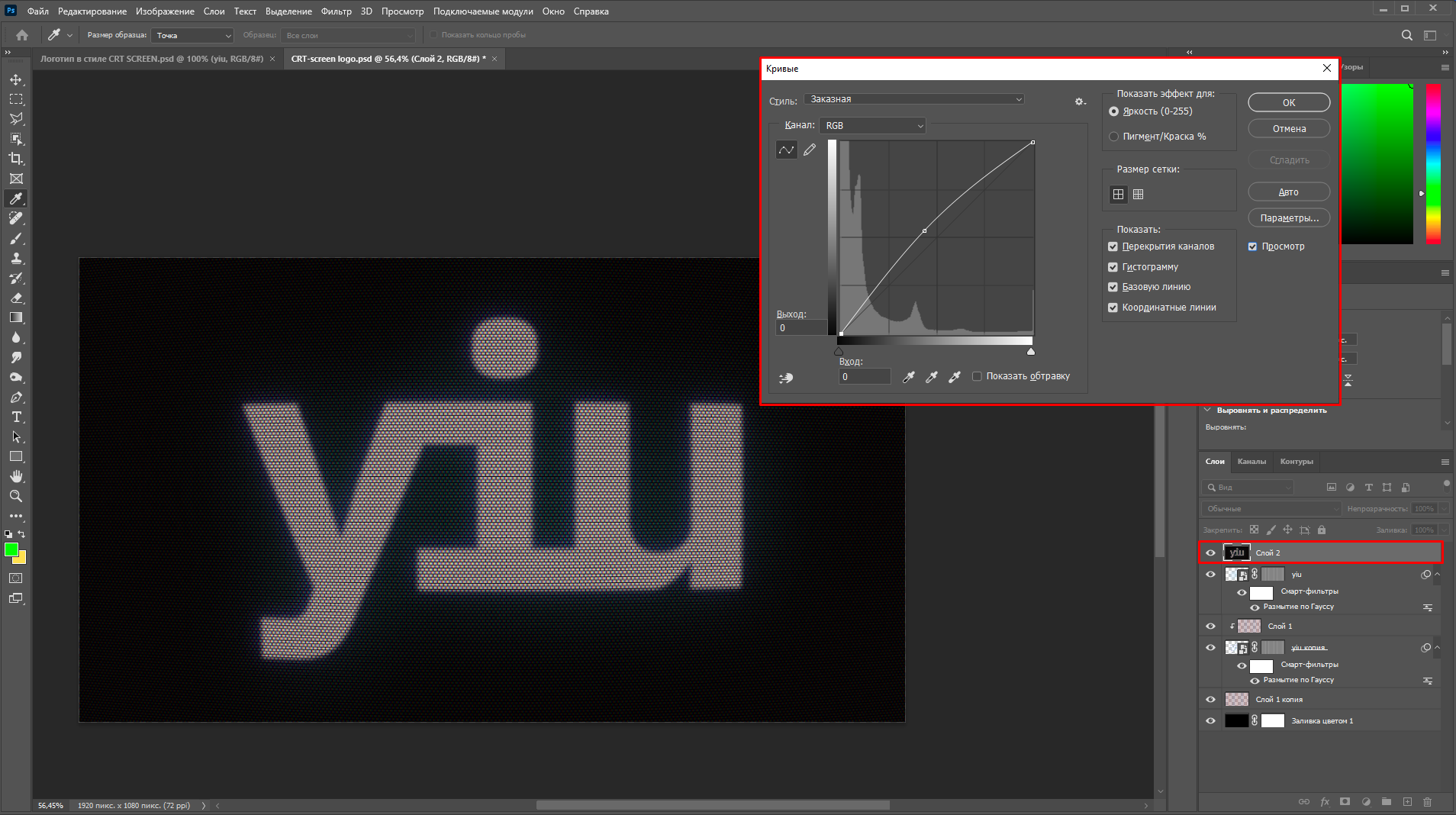Click the Авто button in Curves
This screenshot has width=1456, height=815.
point(1287,192)
